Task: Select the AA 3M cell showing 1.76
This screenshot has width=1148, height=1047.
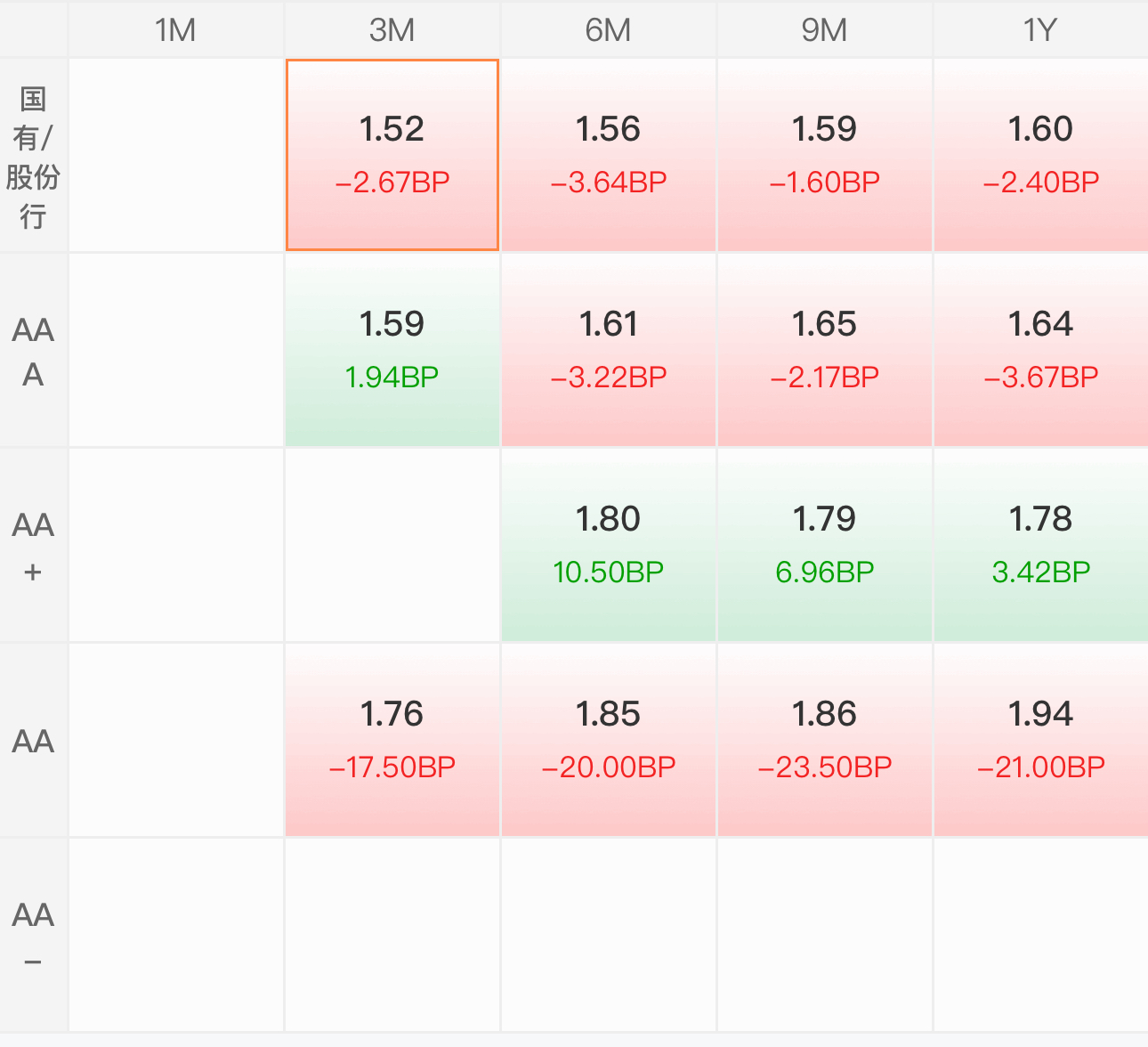Action: pyautogui.click(x=392, y=740)
